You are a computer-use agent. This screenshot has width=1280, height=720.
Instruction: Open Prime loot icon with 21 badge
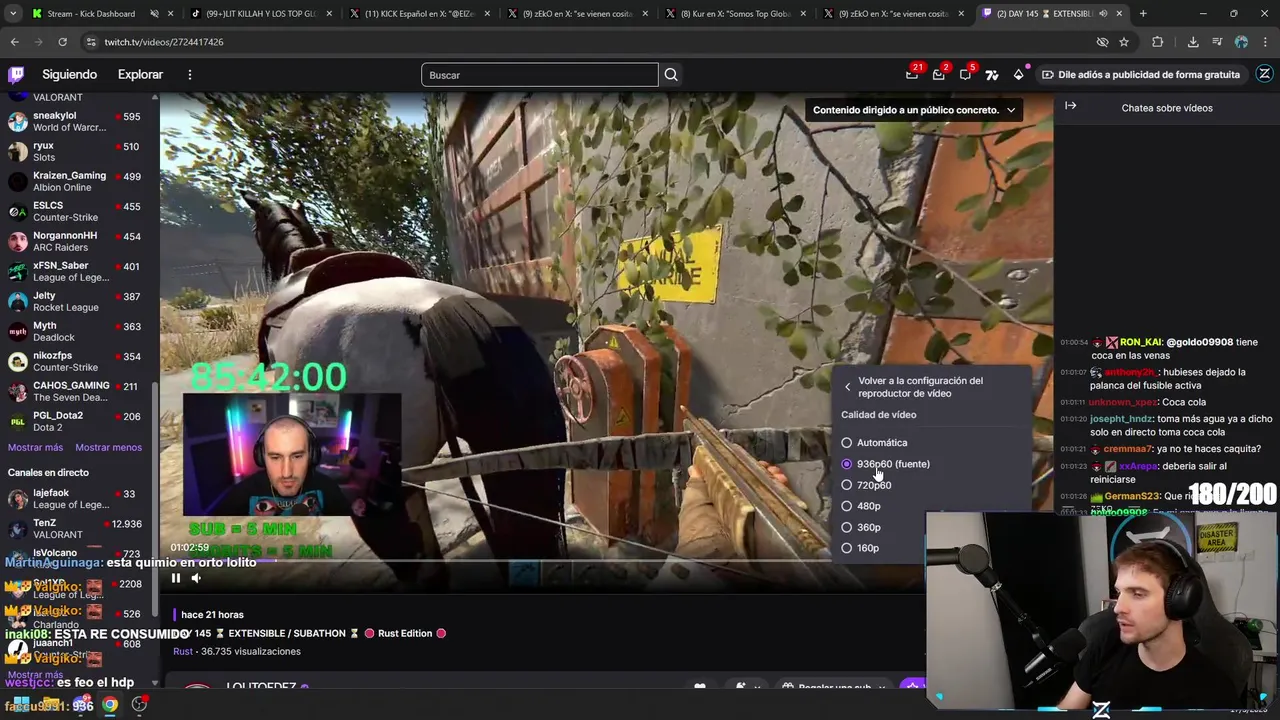tap(912, 75)
